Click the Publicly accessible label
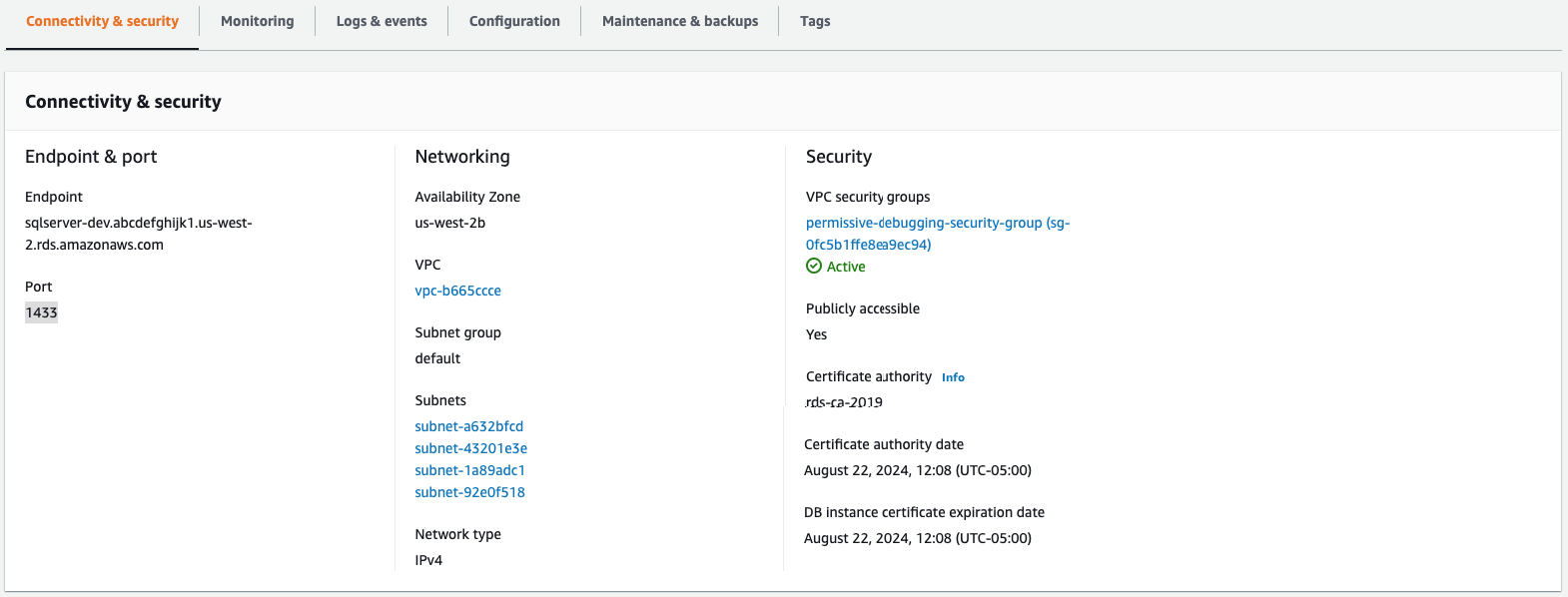Viewport: 1568px width, 597px height. (863, 308)
